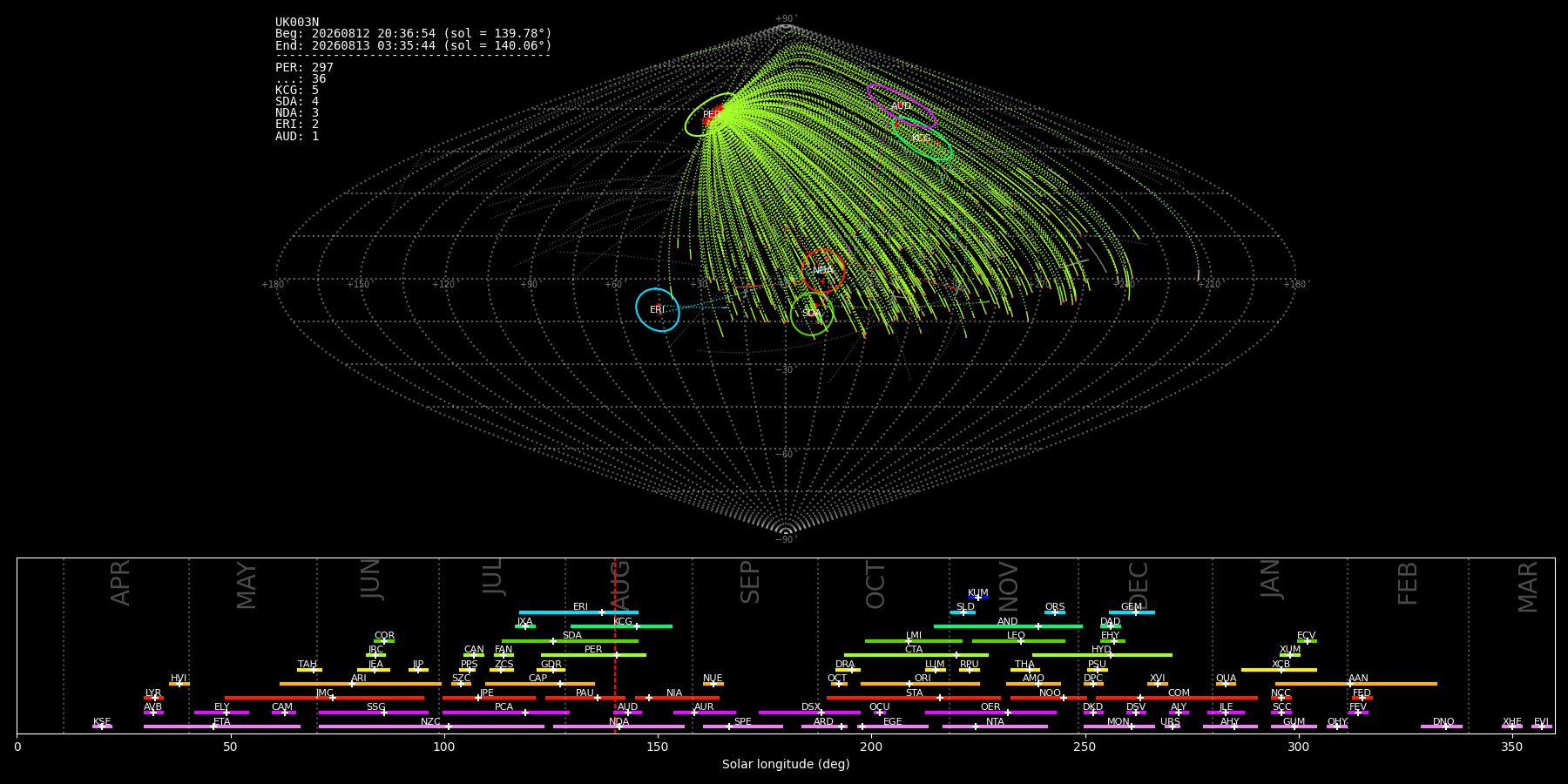Click the KUM shower marker
This screenshot has height=784, width=1568.
coord(978,598)
